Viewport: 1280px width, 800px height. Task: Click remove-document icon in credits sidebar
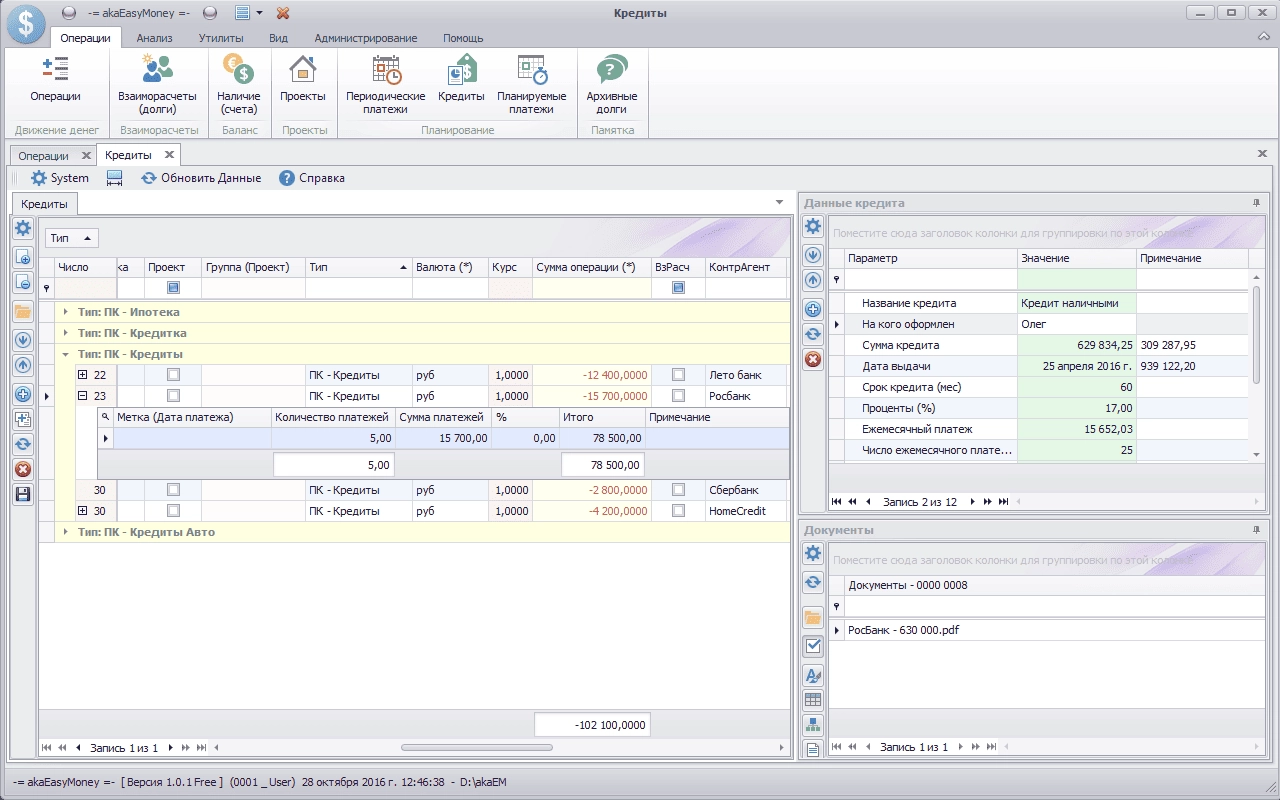click(x=23, y=283)
